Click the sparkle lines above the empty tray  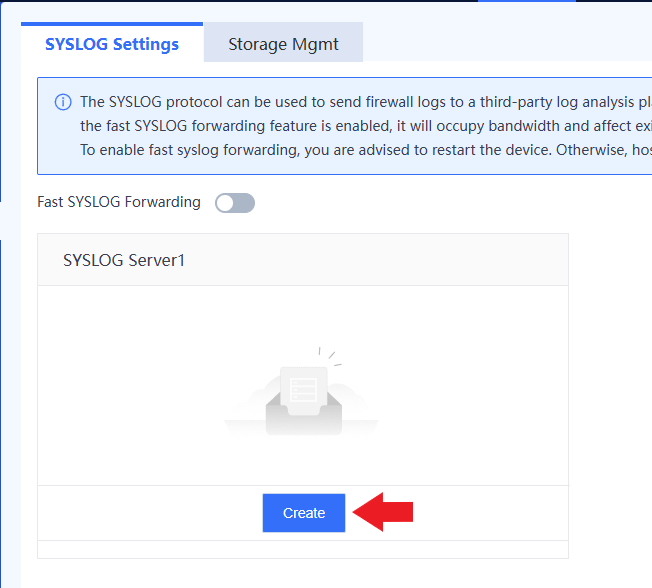pos(329,355)
